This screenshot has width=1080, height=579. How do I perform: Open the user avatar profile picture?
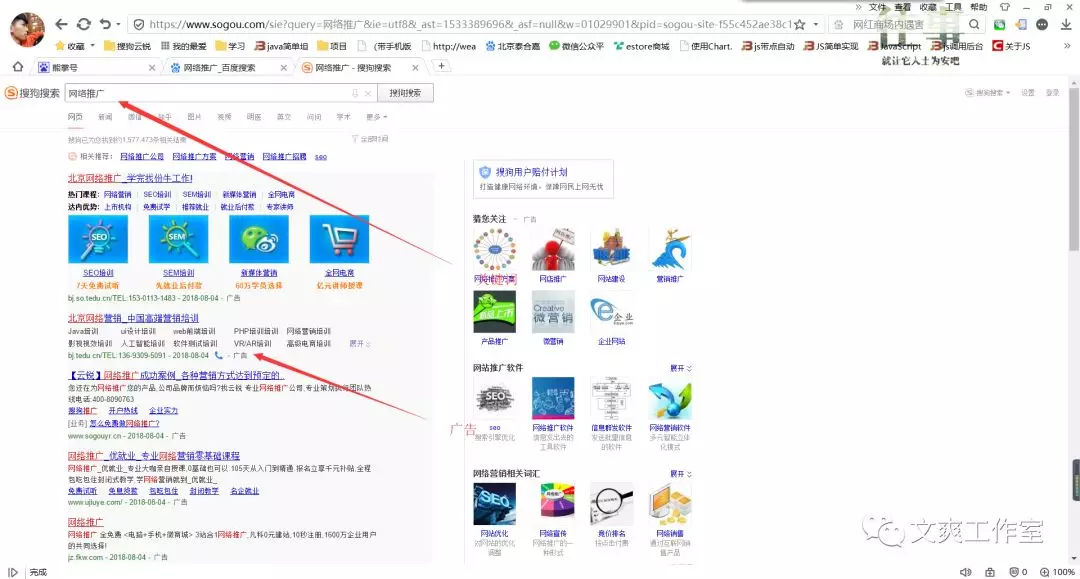coord(27,29)
